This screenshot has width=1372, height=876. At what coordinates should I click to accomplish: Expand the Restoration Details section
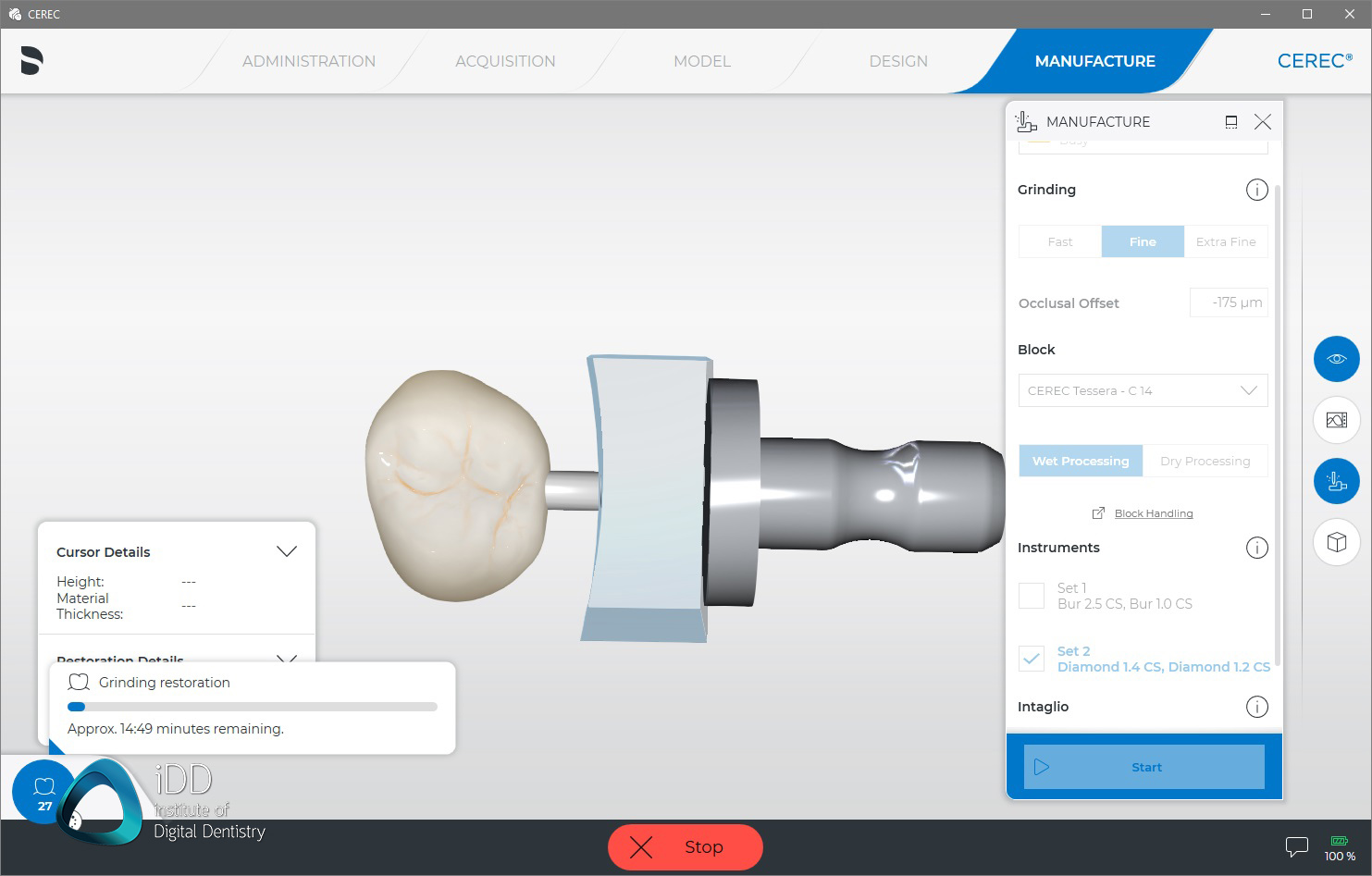coord(287,658)
